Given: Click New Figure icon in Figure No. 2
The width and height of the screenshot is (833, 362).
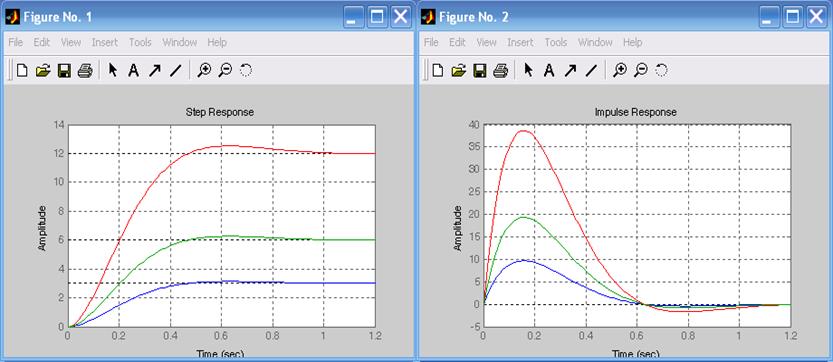Looking at the screenshot, I should 438,70.
